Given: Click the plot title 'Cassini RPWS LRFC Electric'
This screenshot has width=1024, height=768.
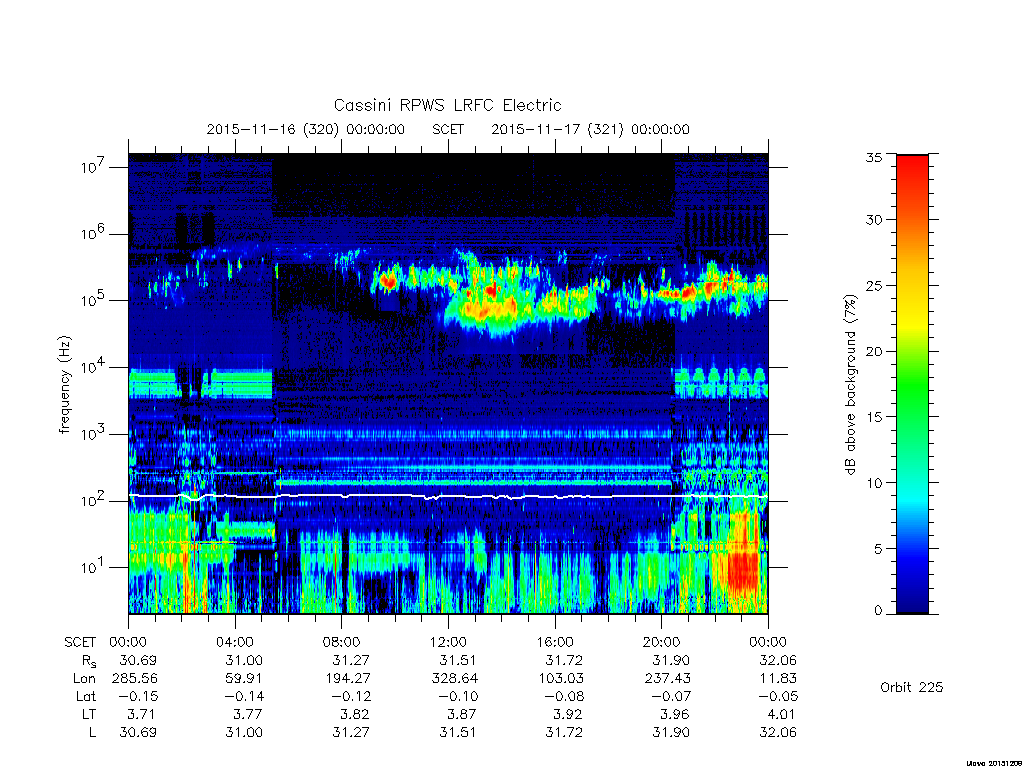Looking at the screenshot, I should (447, 105).
